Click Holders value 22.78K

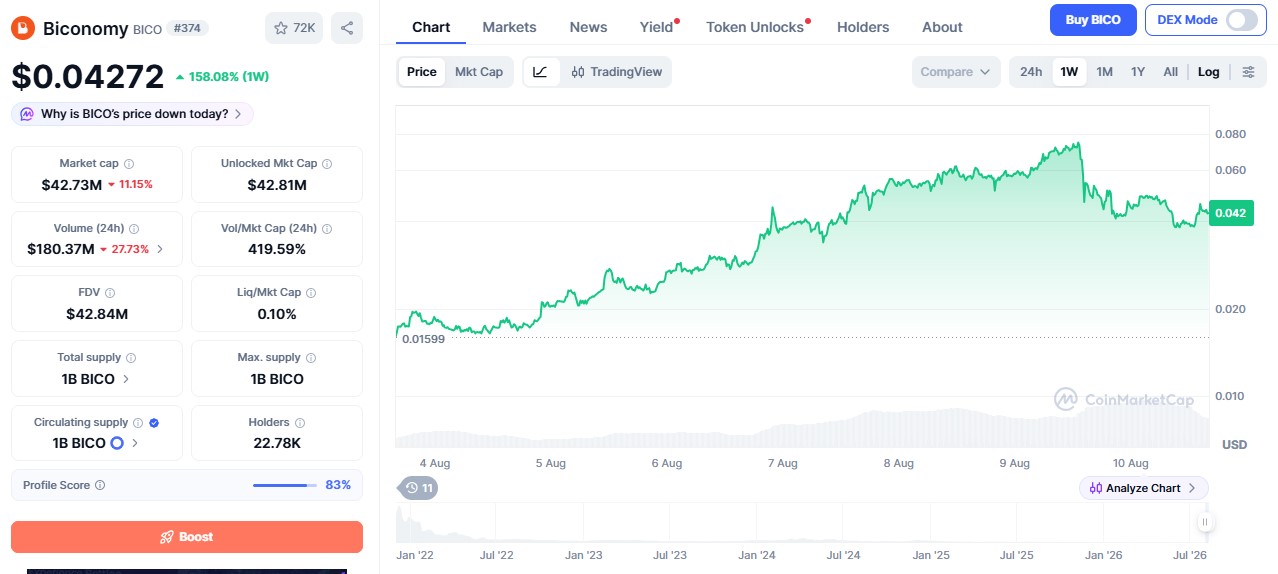(277, 443)
